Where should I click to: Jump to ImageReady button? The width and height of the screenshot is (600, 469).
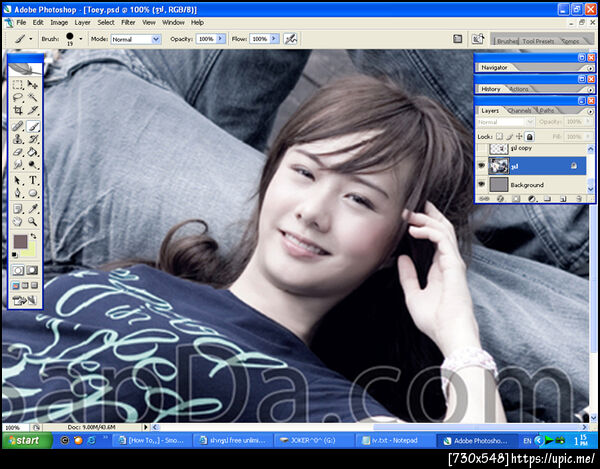(25, 301)
